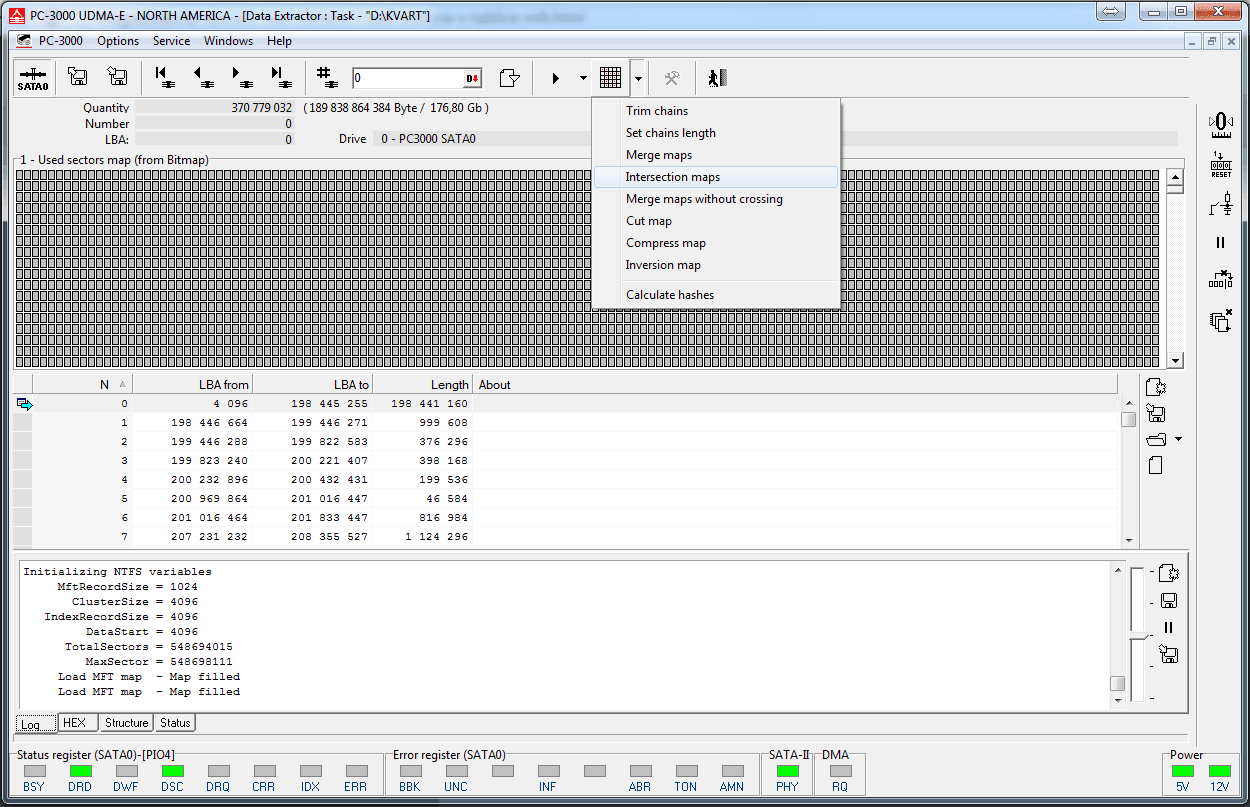Screen dimensions: 1250x807
Task: Select Merge maps without crossing
Action: pyautogui.click(x=716, y=199)
